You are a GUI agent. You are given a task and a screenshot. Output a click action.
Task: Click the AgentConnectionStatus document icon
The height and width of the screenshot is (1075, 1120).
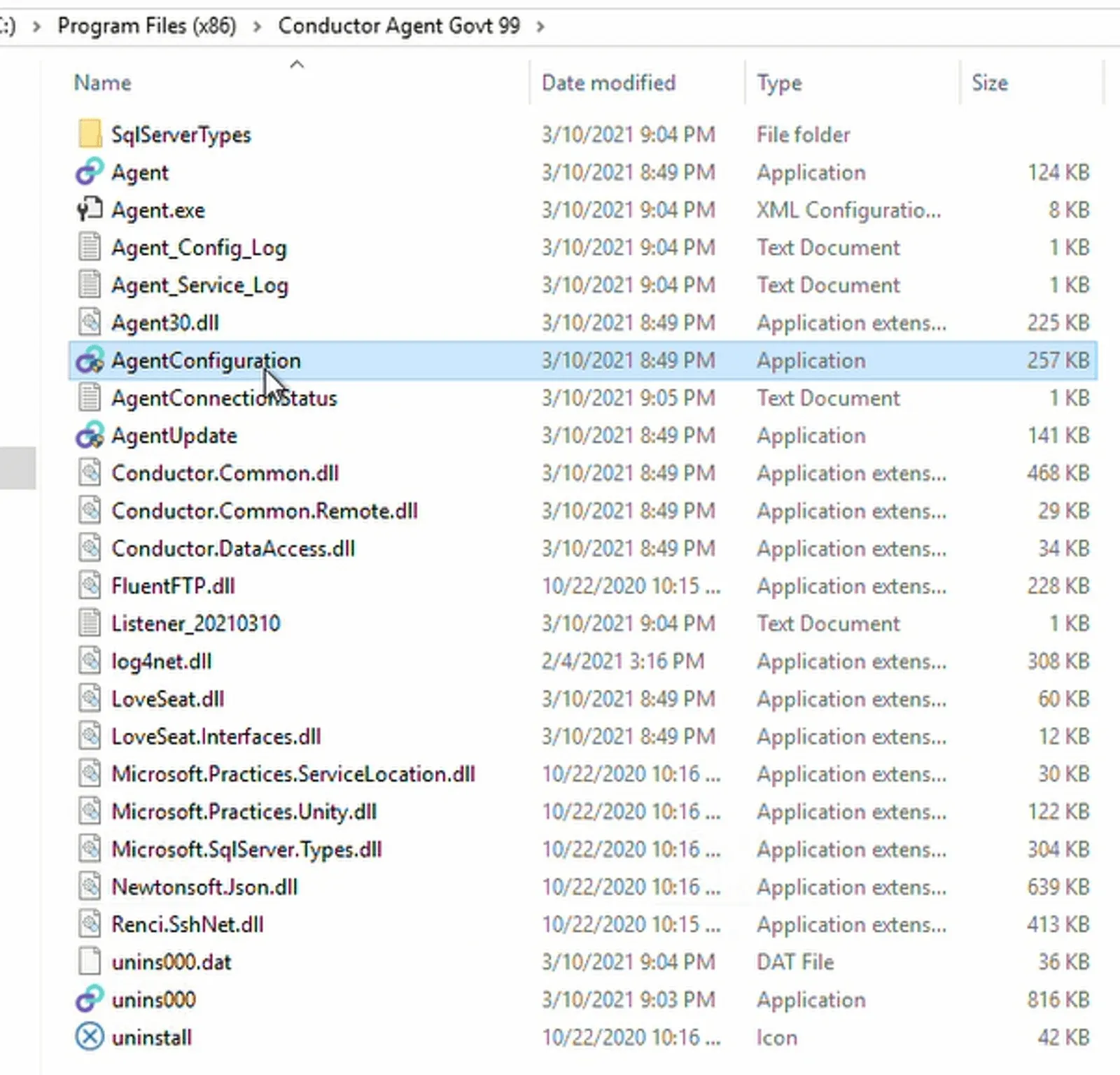pos(90,398)
